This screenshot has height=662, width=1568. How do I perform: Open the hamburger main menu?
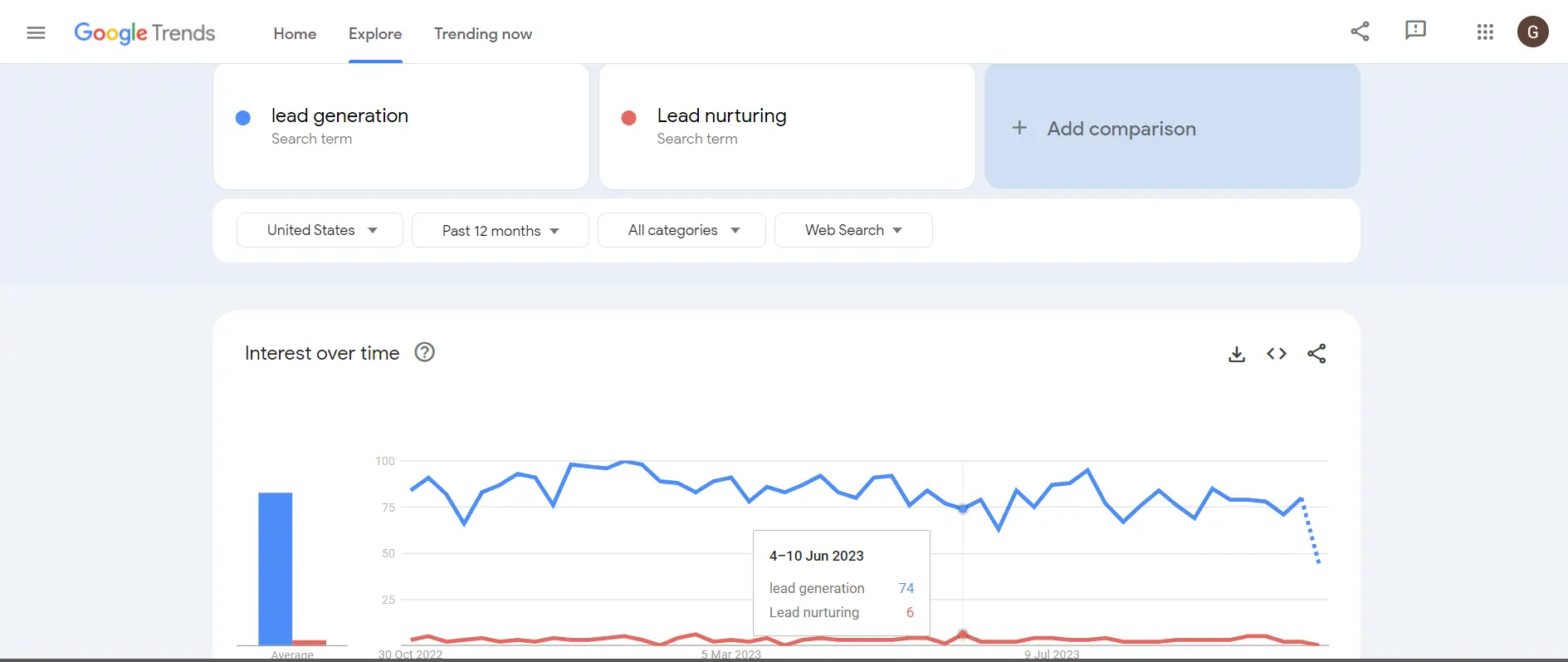36,33
